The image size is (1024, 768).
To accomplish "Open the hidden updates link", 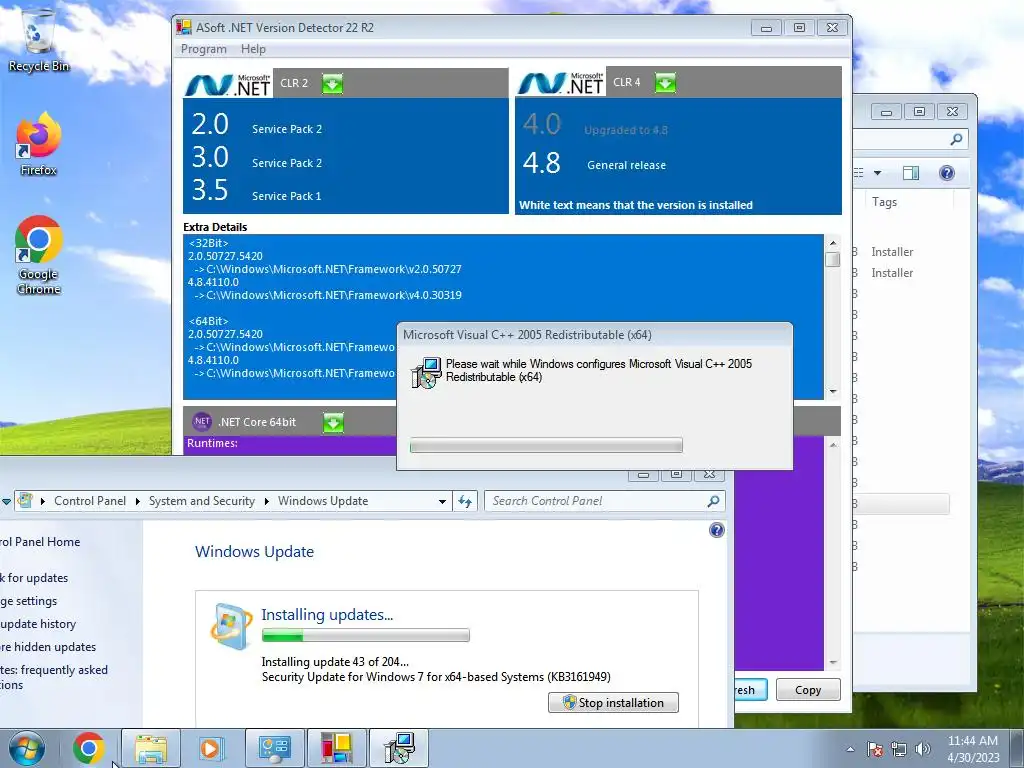I will (48, 647).
